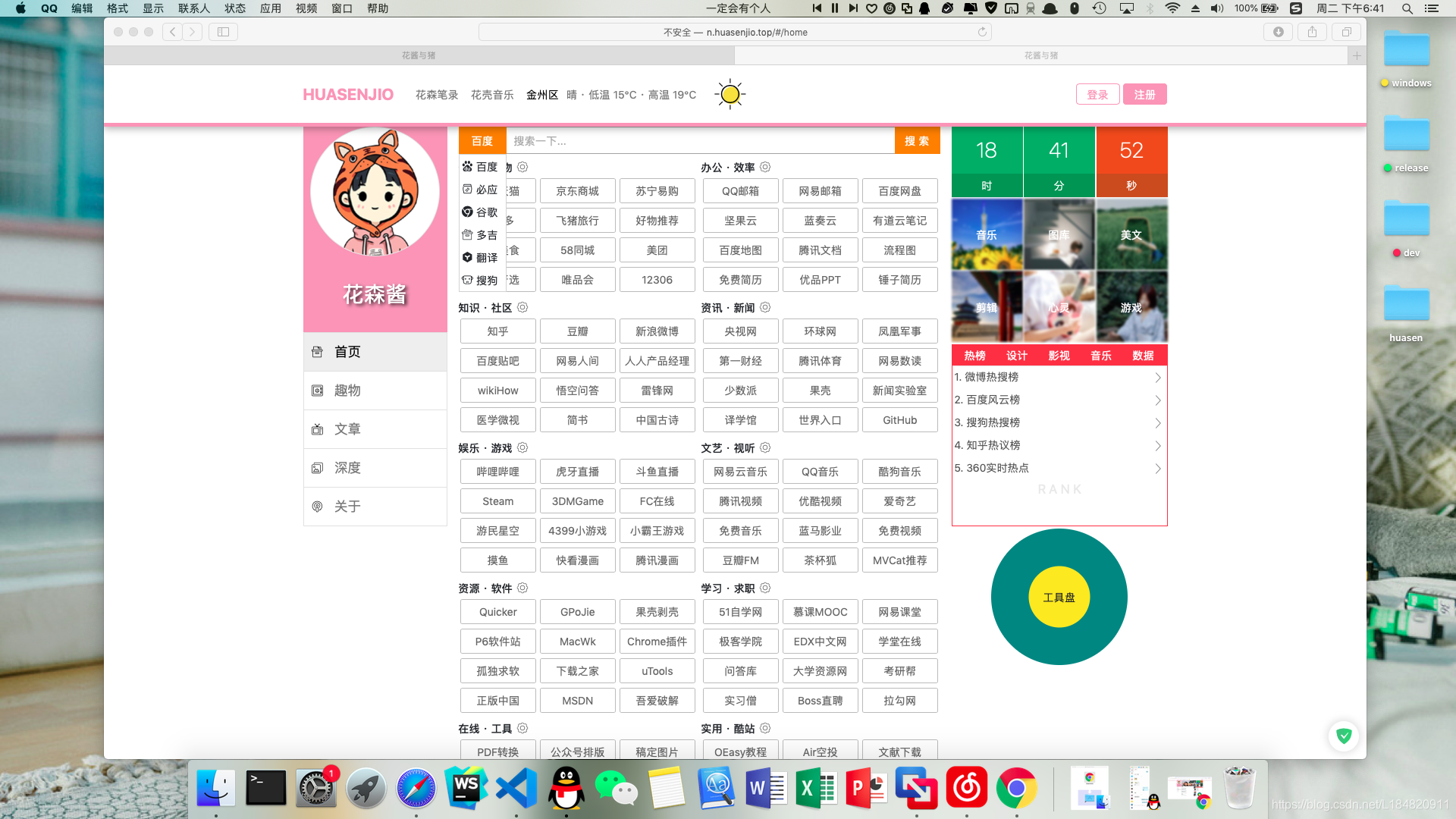Open the 文章 sidebar item
The width and height of the screenshot is (1456, 819).
point(375,429)
